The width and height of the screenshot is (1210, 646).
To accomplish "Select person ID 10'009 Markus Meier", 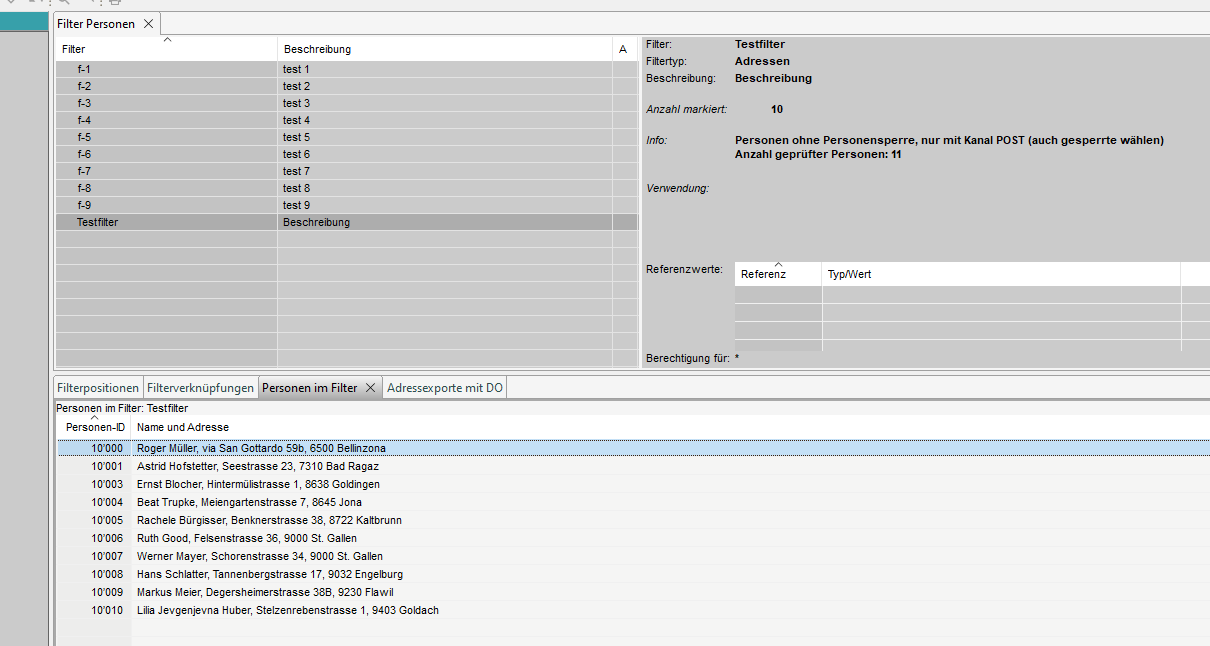I will coord(264,592).
